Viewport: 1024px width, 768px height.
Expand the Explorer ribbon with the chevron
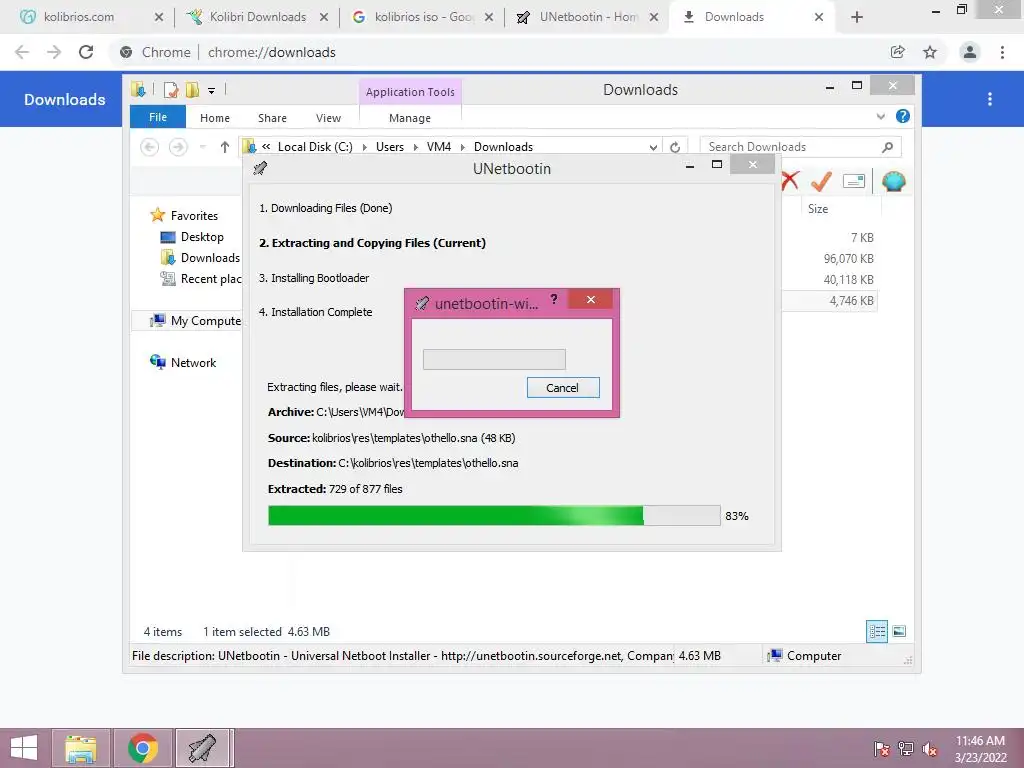(880, 117)
